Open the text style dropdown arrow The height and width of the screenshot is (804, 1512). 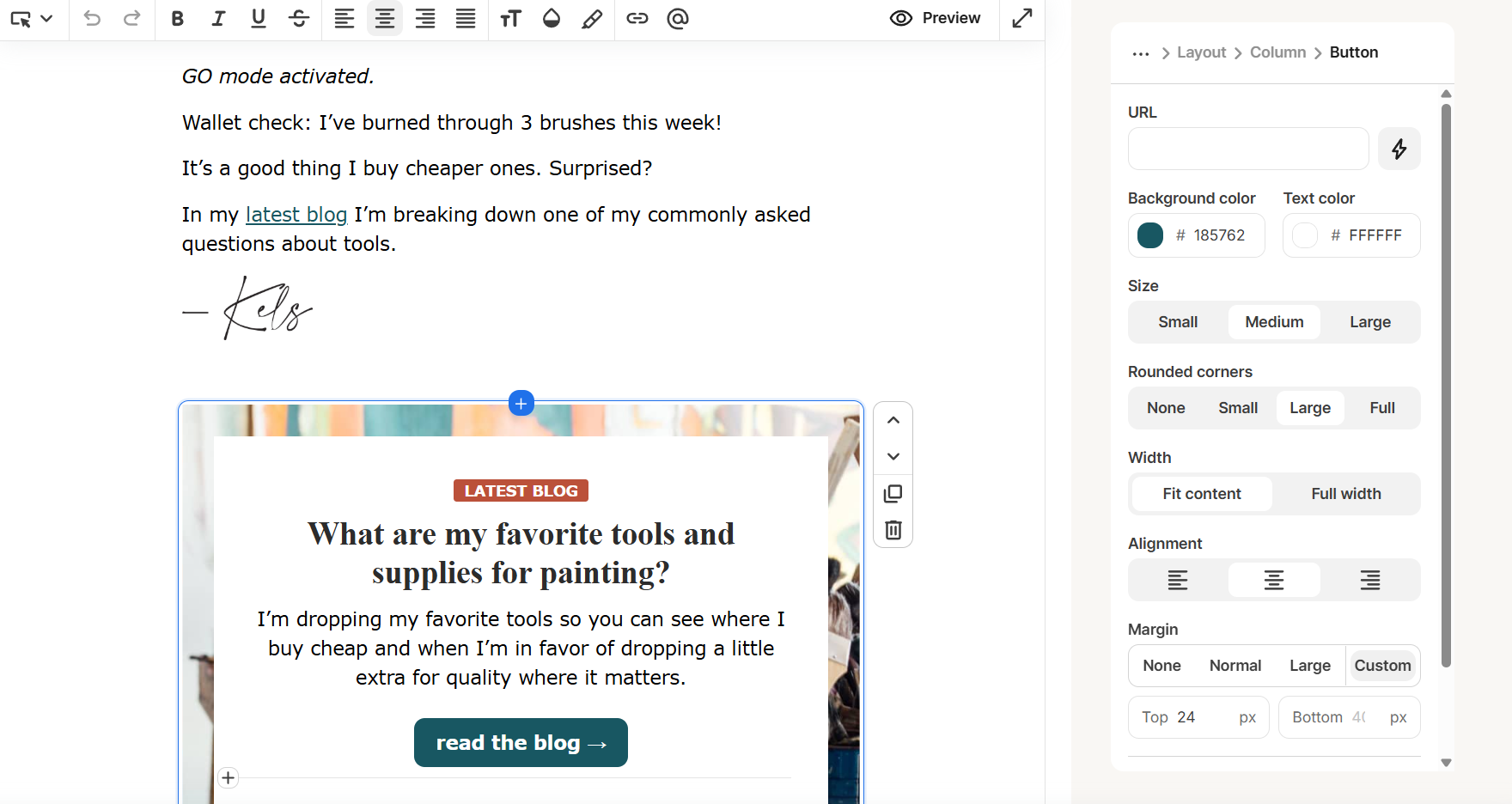(x=48, y=18)
